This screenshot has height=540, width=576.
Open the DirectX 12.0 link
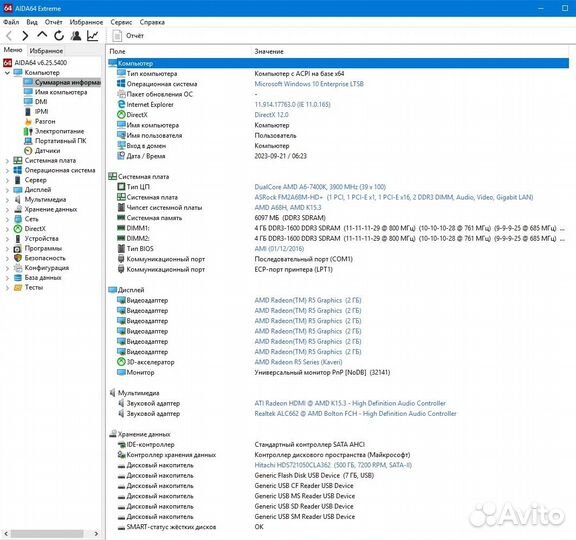(x=271, y=115)
